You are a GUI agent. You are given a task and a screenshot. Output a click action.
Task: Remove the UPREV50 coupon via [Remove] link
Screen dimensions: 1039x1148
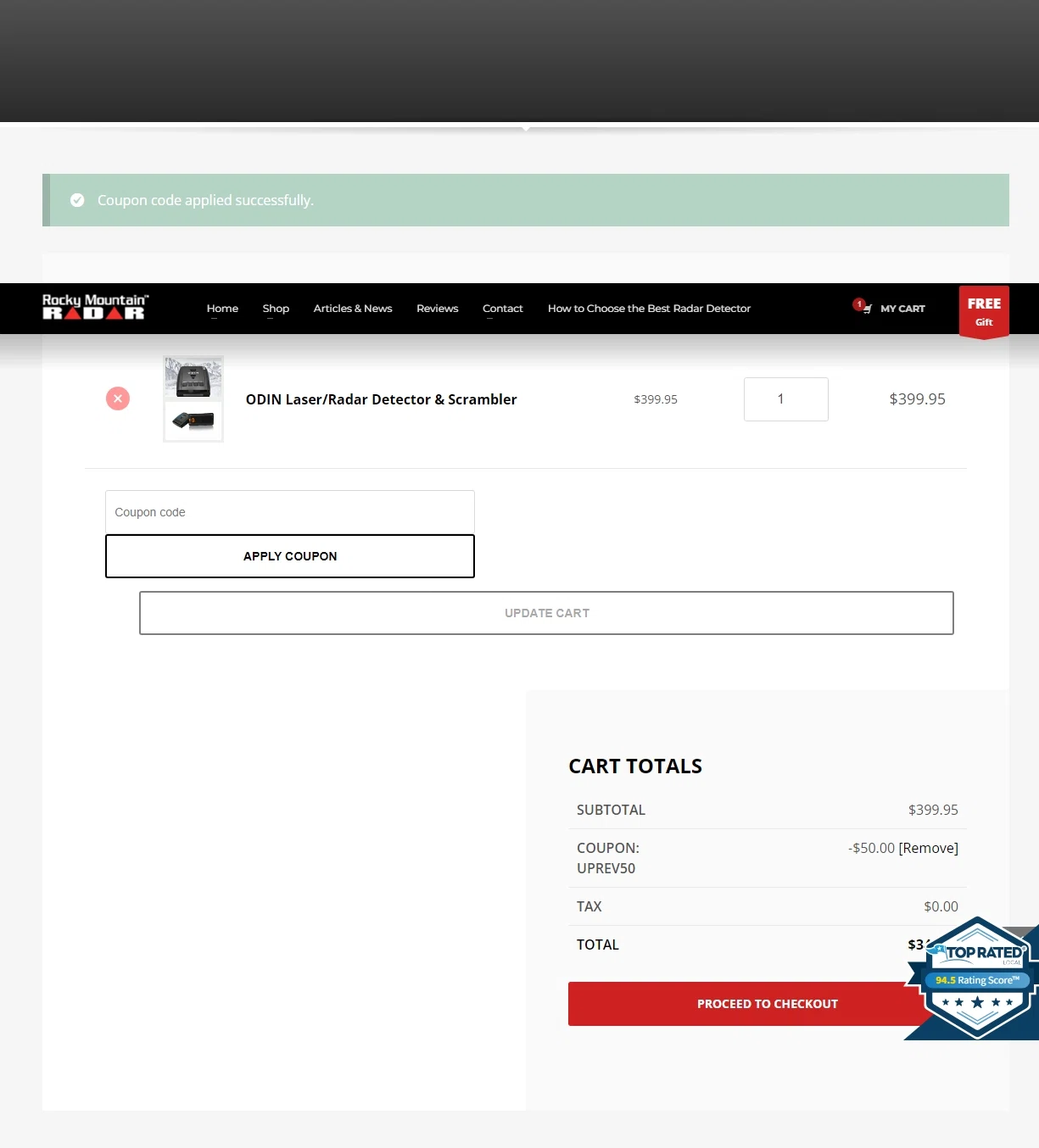point(929,848)
